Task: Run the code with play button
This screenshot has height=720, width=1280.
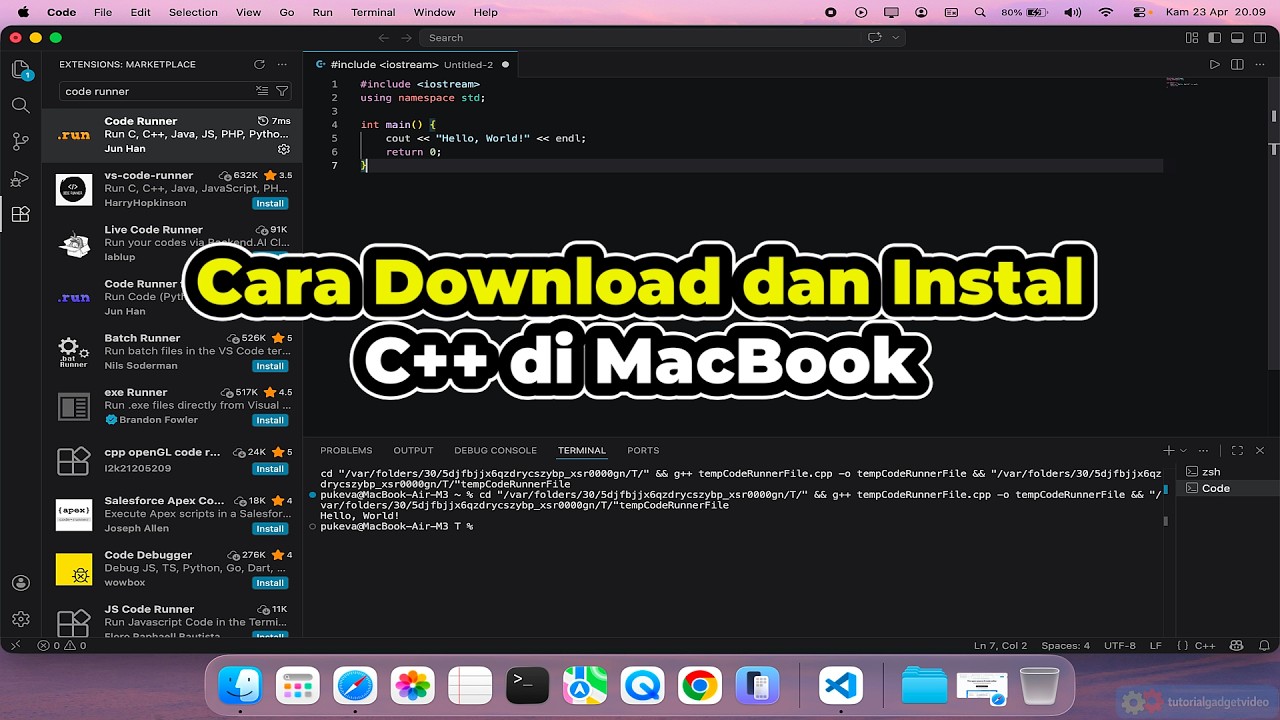Action: (1215, 64)
